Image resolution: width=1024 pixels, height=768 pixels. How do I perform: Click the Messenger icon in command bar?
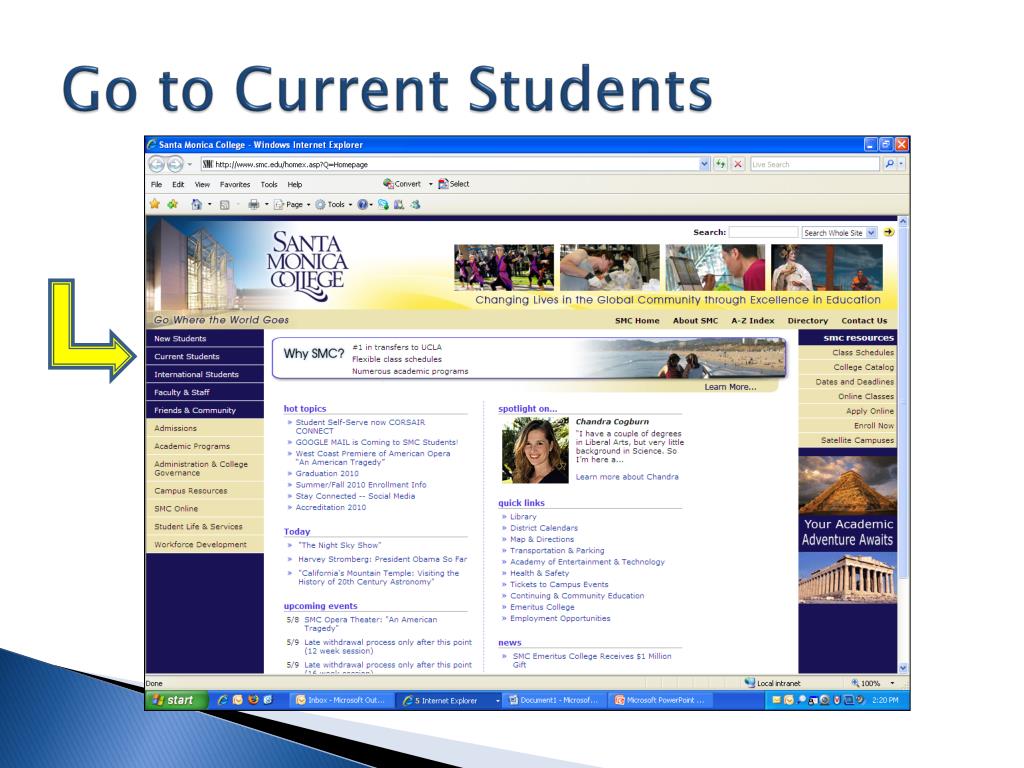383,204
